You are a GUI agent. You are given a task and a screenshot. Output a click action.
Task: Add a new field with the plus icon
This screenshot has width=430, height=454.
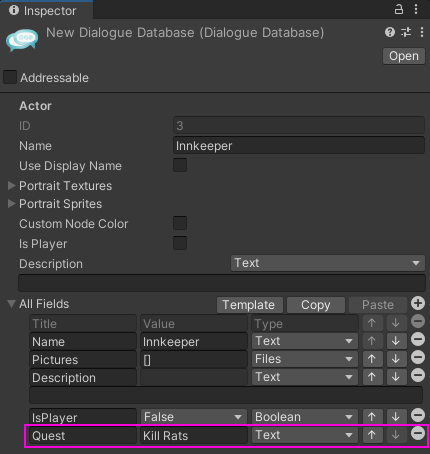click(418, 303)
